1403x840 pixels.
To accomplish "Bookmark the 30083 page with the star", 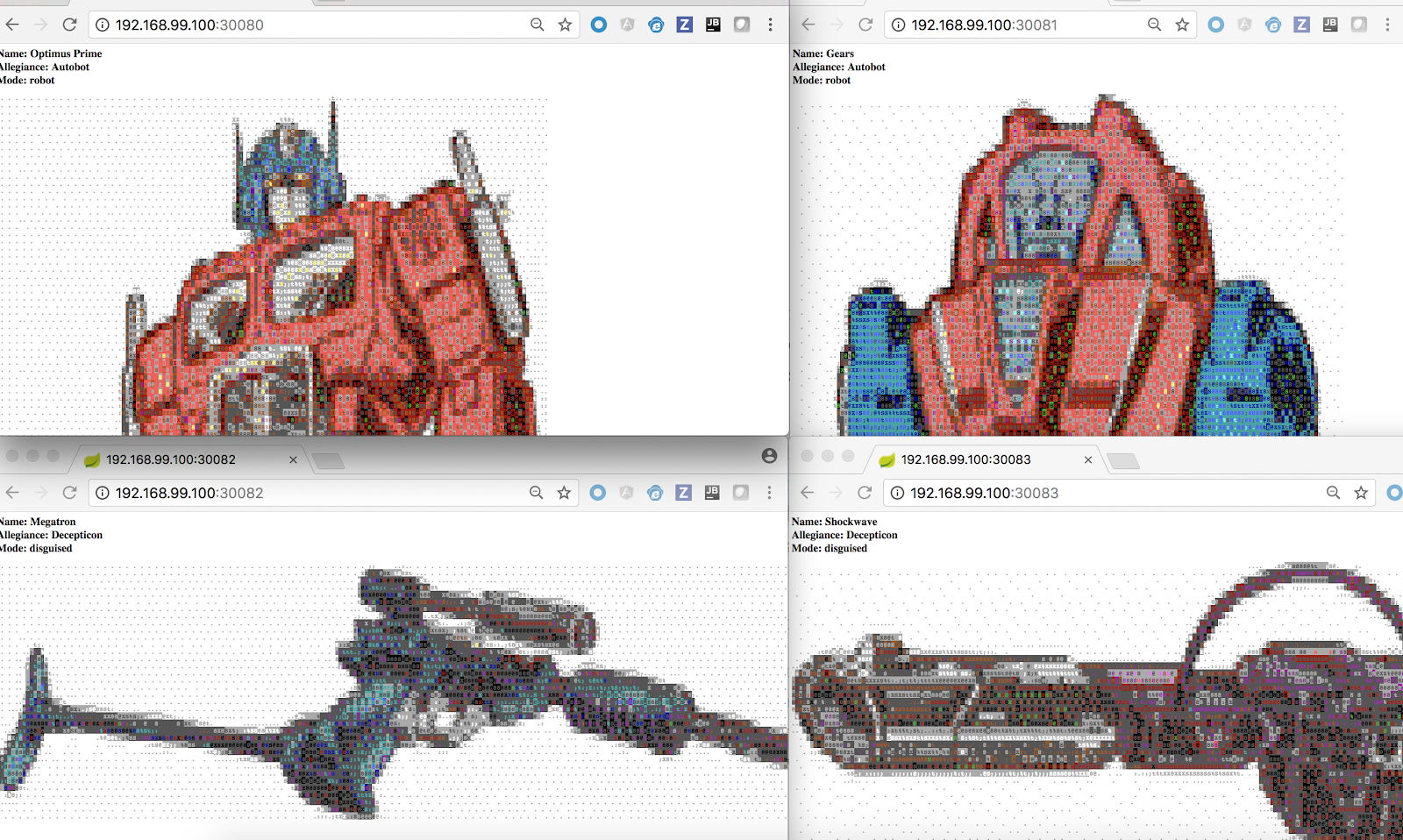I will click(x=1361, y=493).
